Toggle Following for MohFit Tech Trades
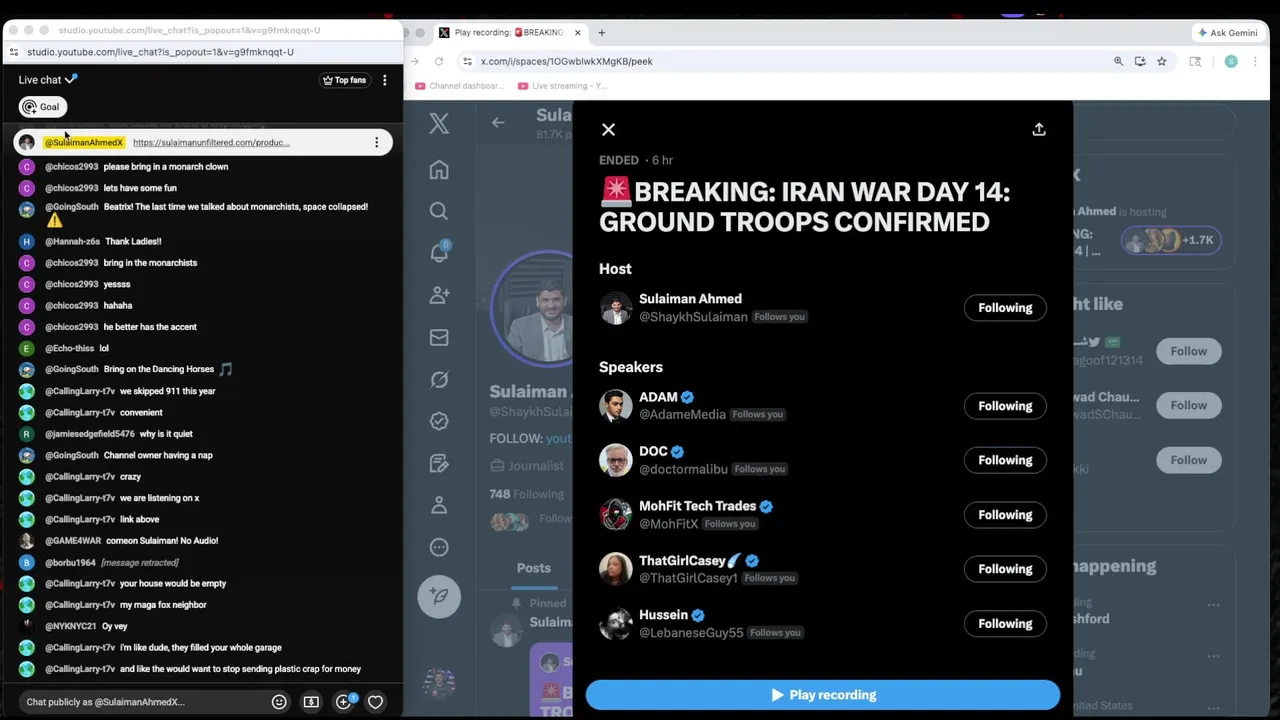Viewport: 1280px width, 720px height. (x=1005, y=515)
